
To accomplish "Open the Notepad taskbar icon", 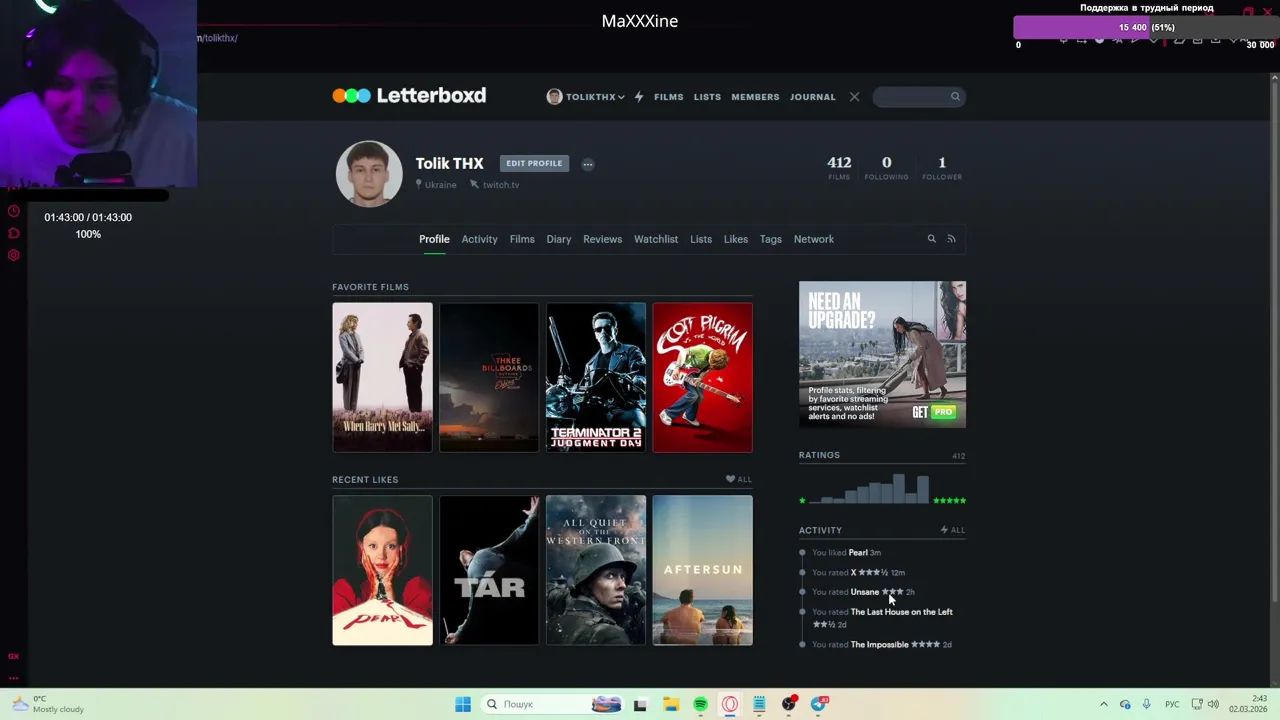I will coord(759,704).
